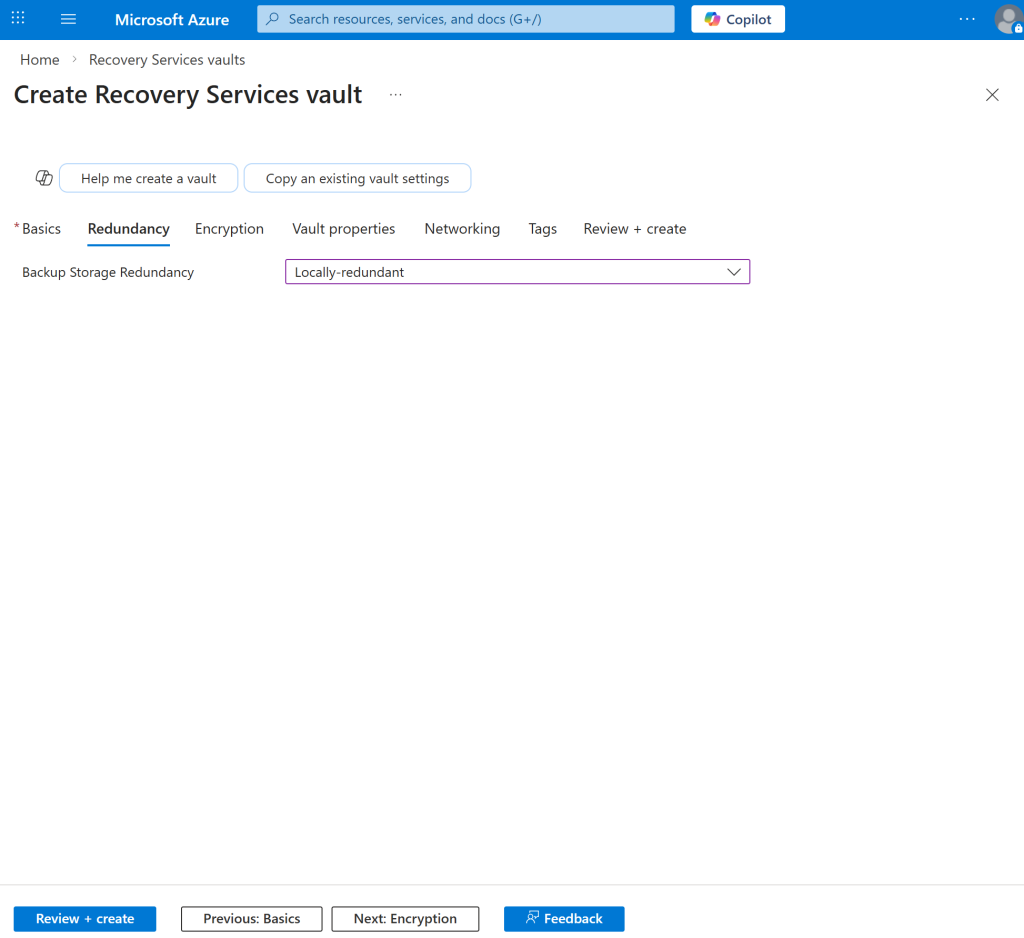Open the hamburger portal menu
This screenshot has height=938, width=1024.
tap(68, 19)
